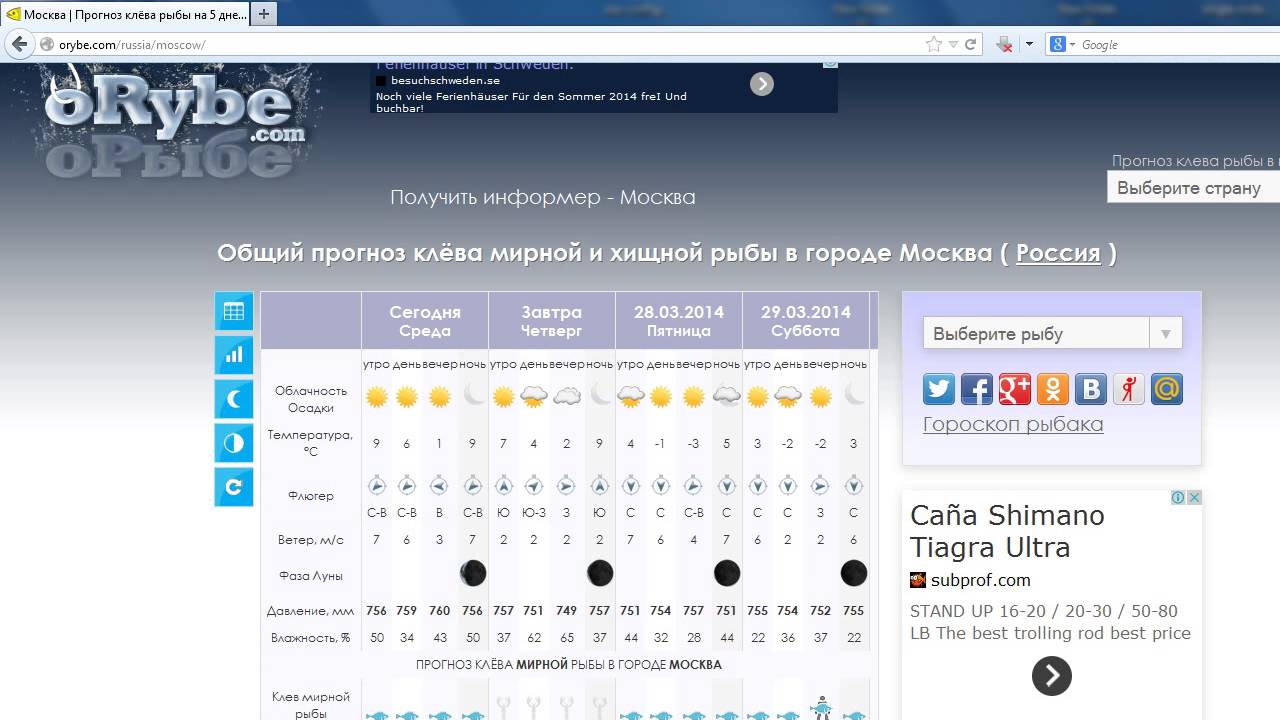Share page via Mail.ru @ icon
1280x720 pixels.
[x=1167, y=388]
